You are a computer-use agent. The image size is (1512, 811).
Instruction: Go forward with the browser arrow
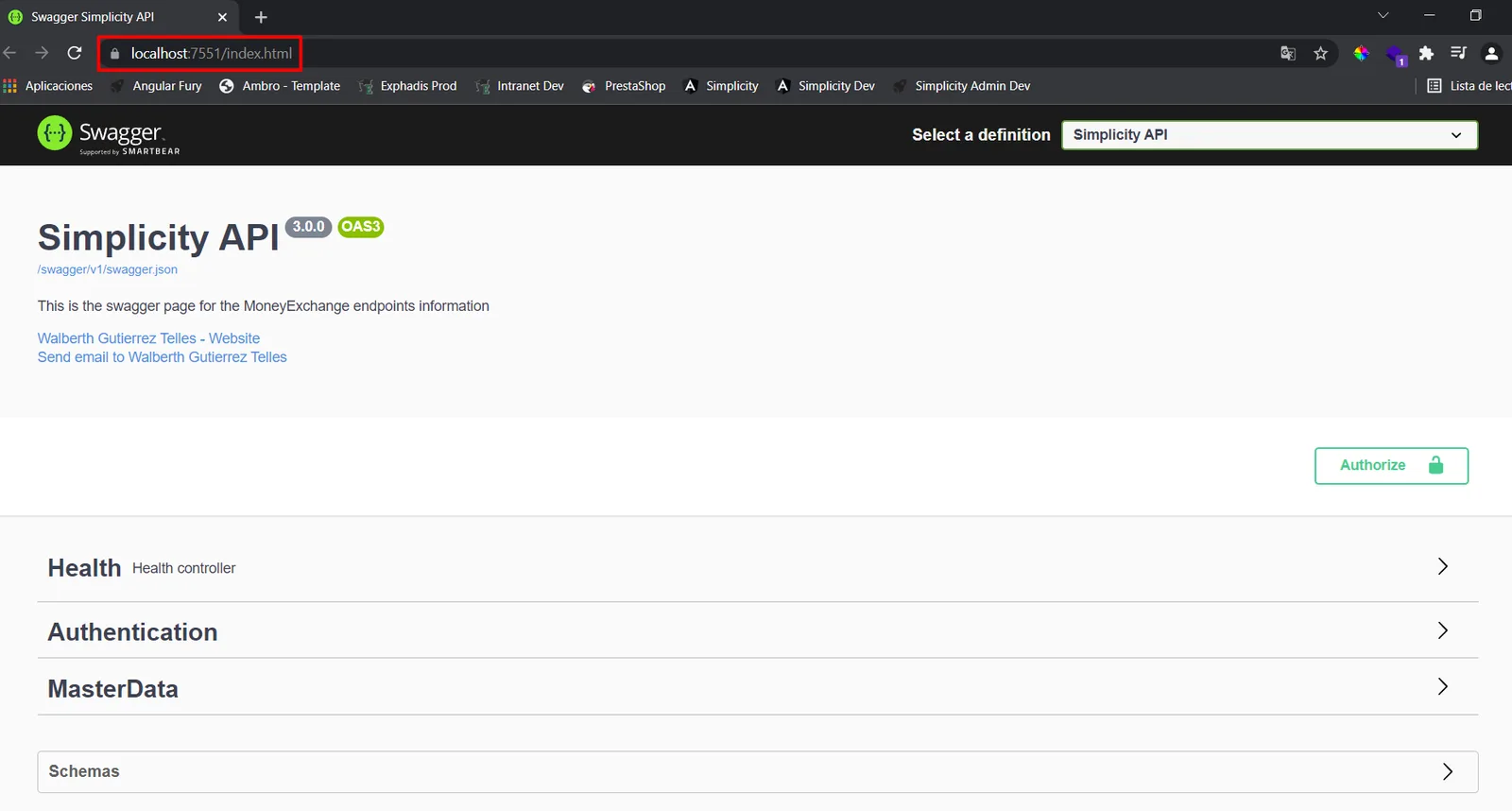(x=42, y=53)
